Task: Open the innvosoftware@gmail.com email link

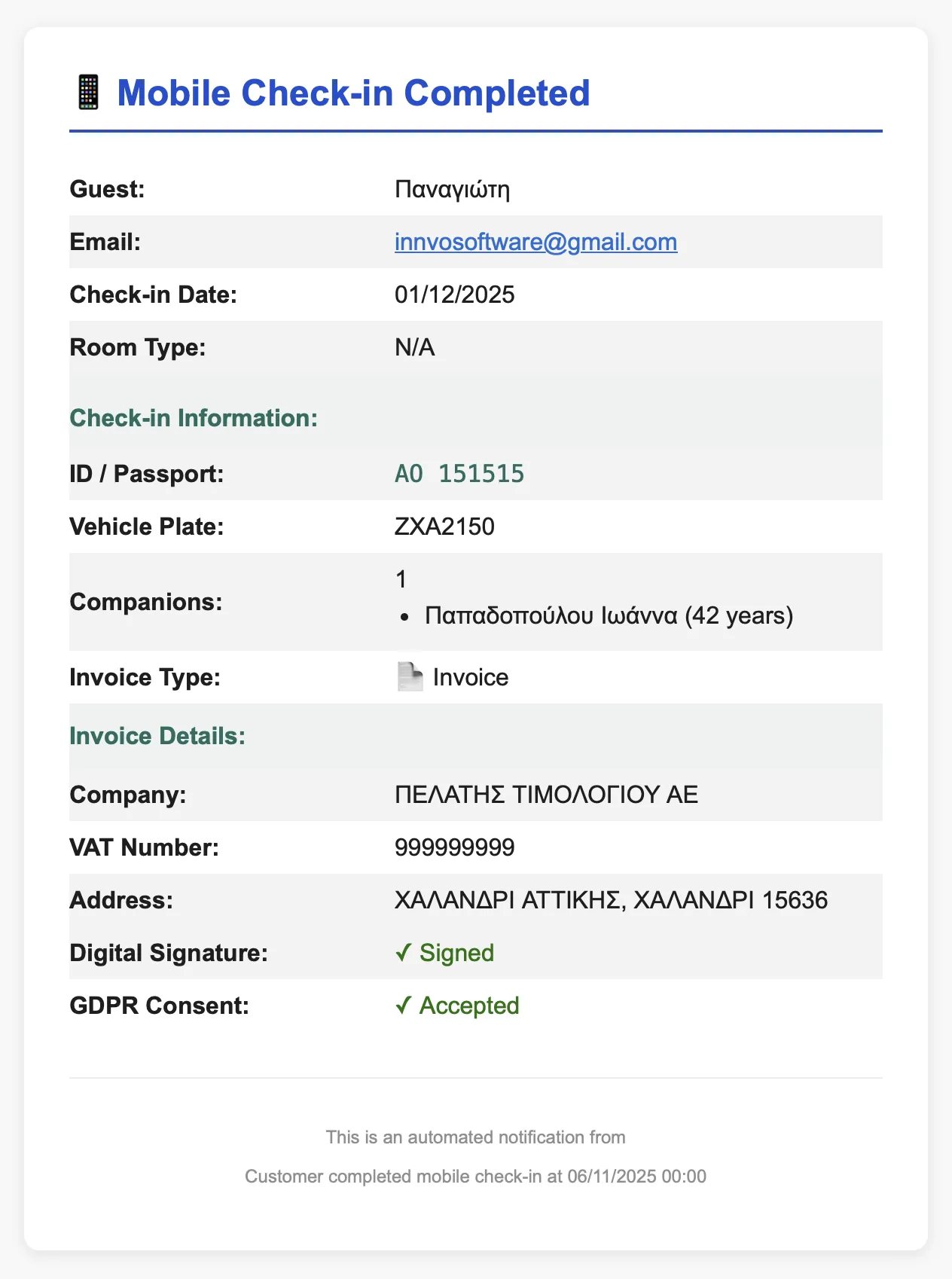Action: pyautogui.click(x=535, y=242)
